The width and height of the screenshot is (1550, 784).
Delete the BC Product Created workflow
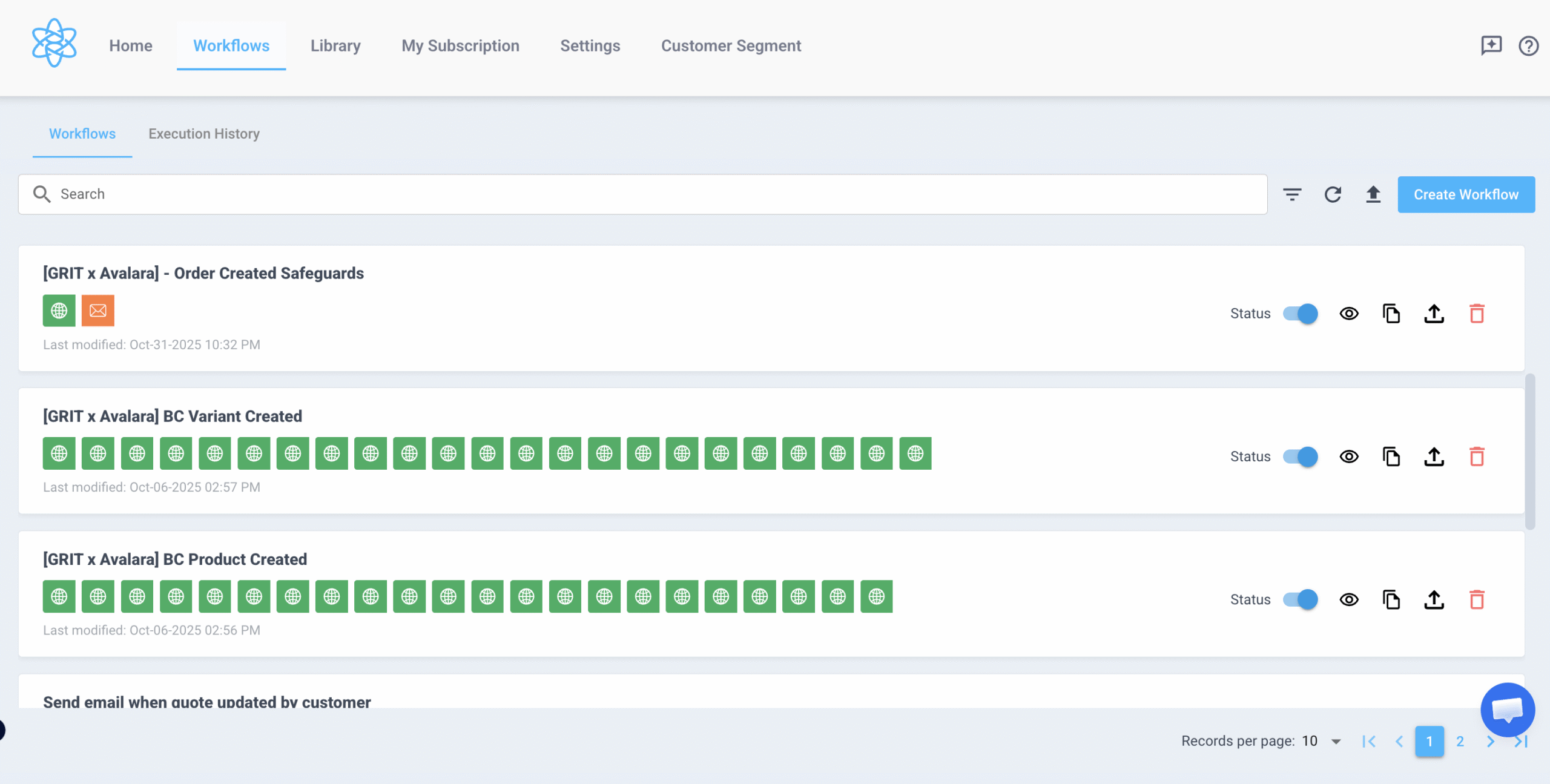(x=1477, y=599)
